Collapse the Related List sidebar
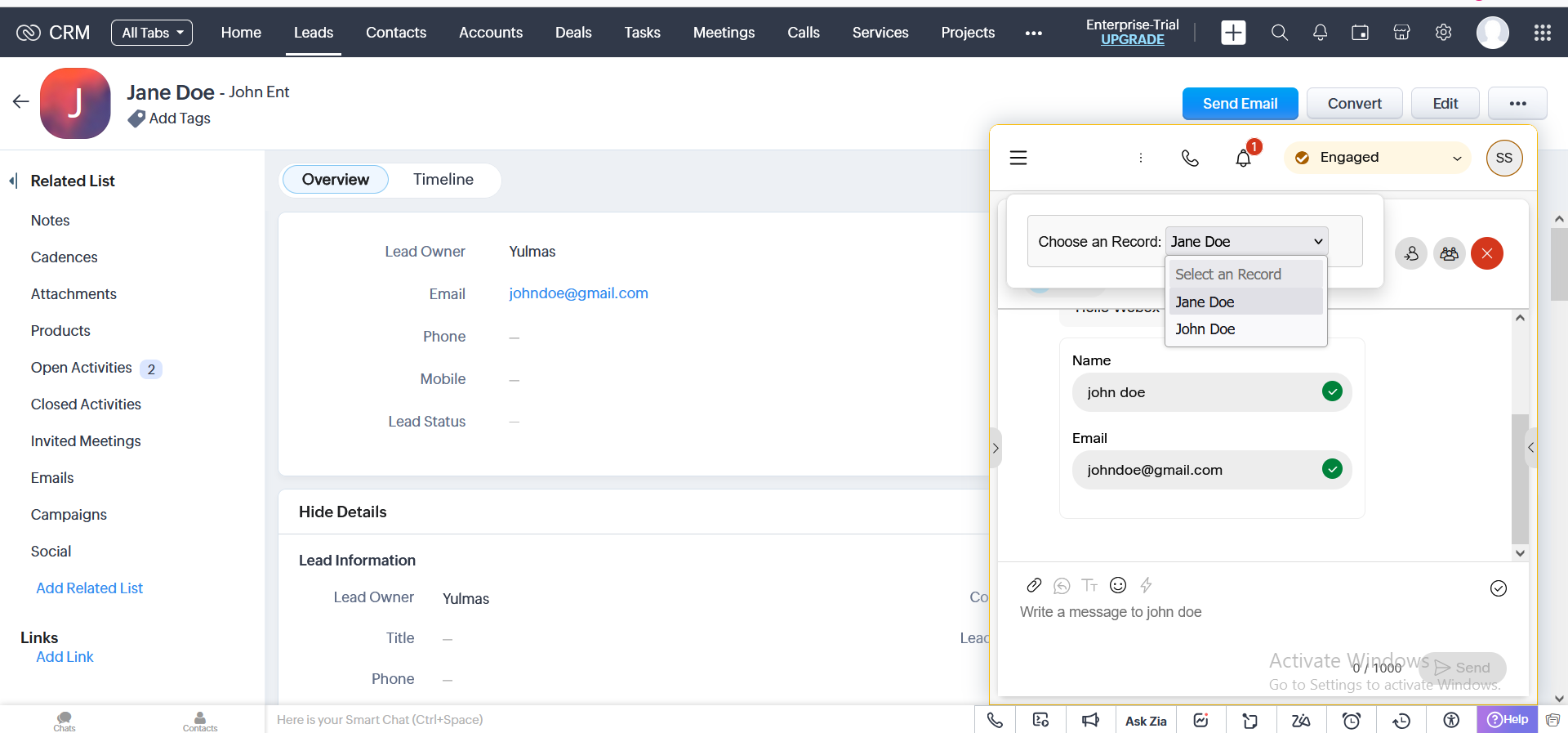This screenshot has width=1568, height=733. point(13,181)
